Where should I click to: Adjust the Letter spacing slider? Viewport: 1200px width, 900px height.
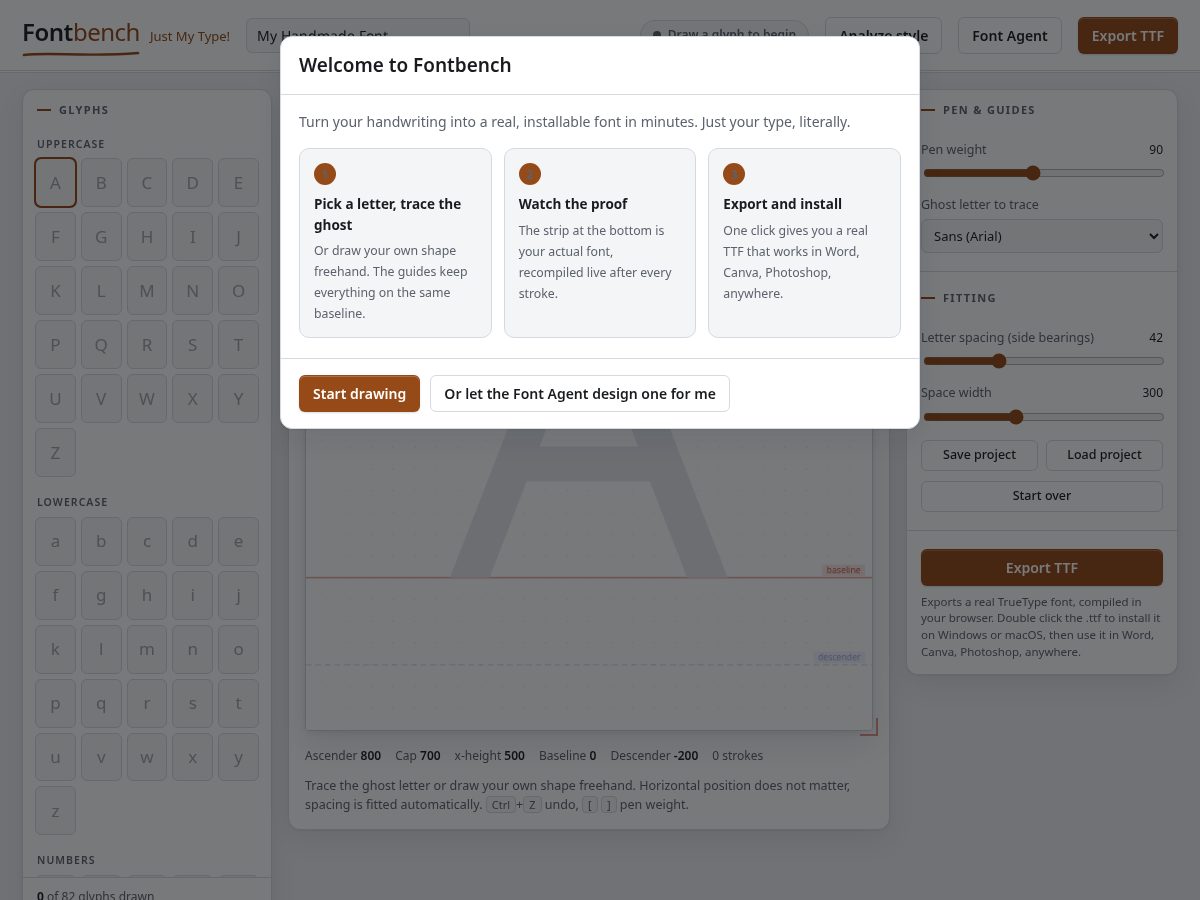1042,361
